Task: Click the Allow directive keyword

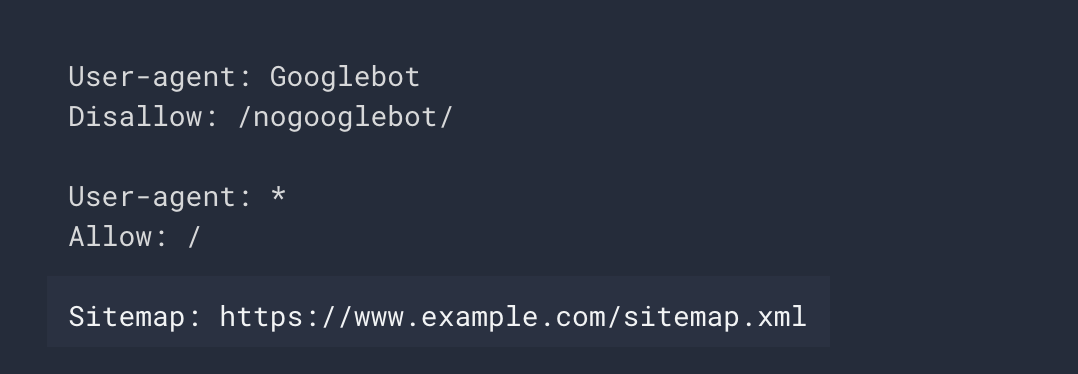Action: (110, 236)
